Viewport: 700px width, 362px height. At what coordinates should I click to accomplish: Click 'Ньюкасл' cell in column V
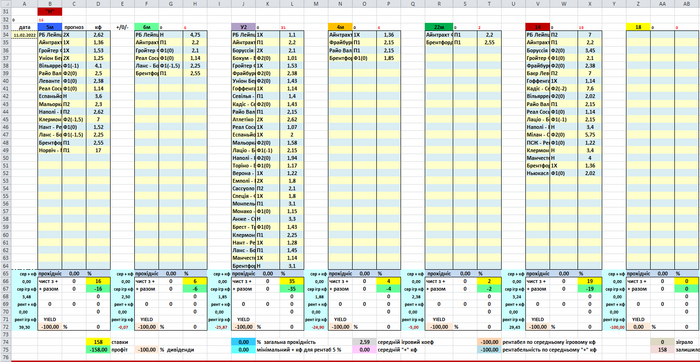coord(537,173)
